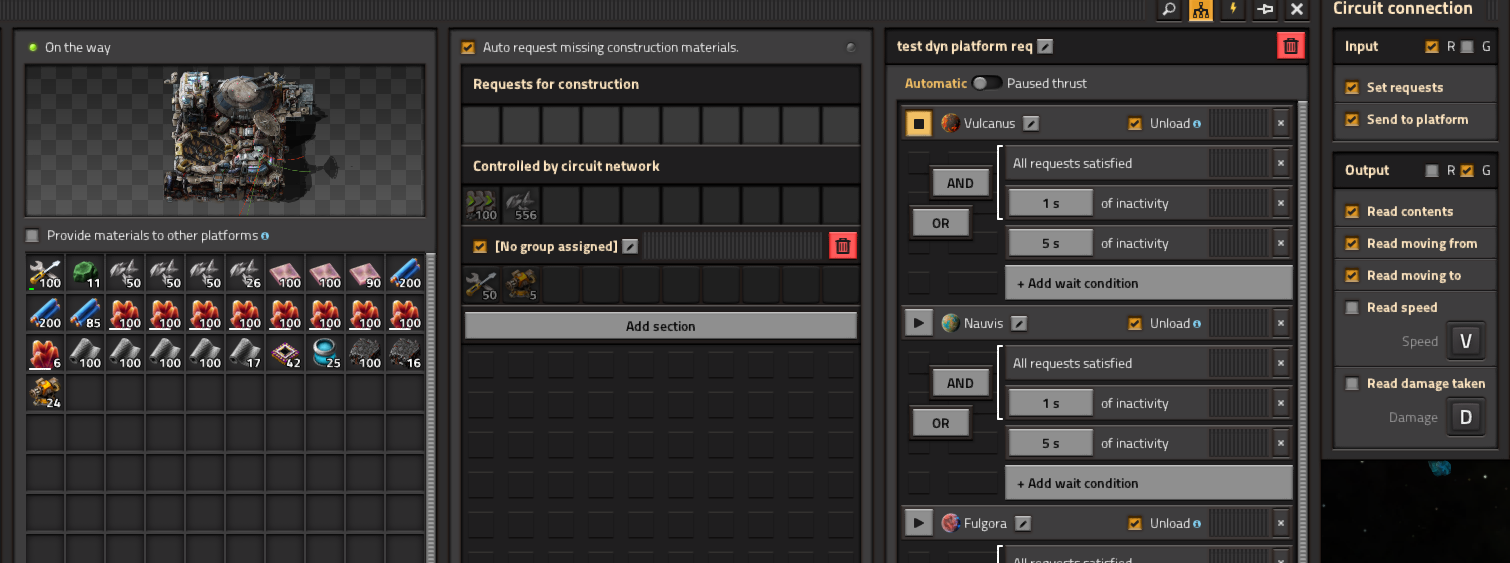Click the space platform preview thumbnail

[x=225, y=141]
